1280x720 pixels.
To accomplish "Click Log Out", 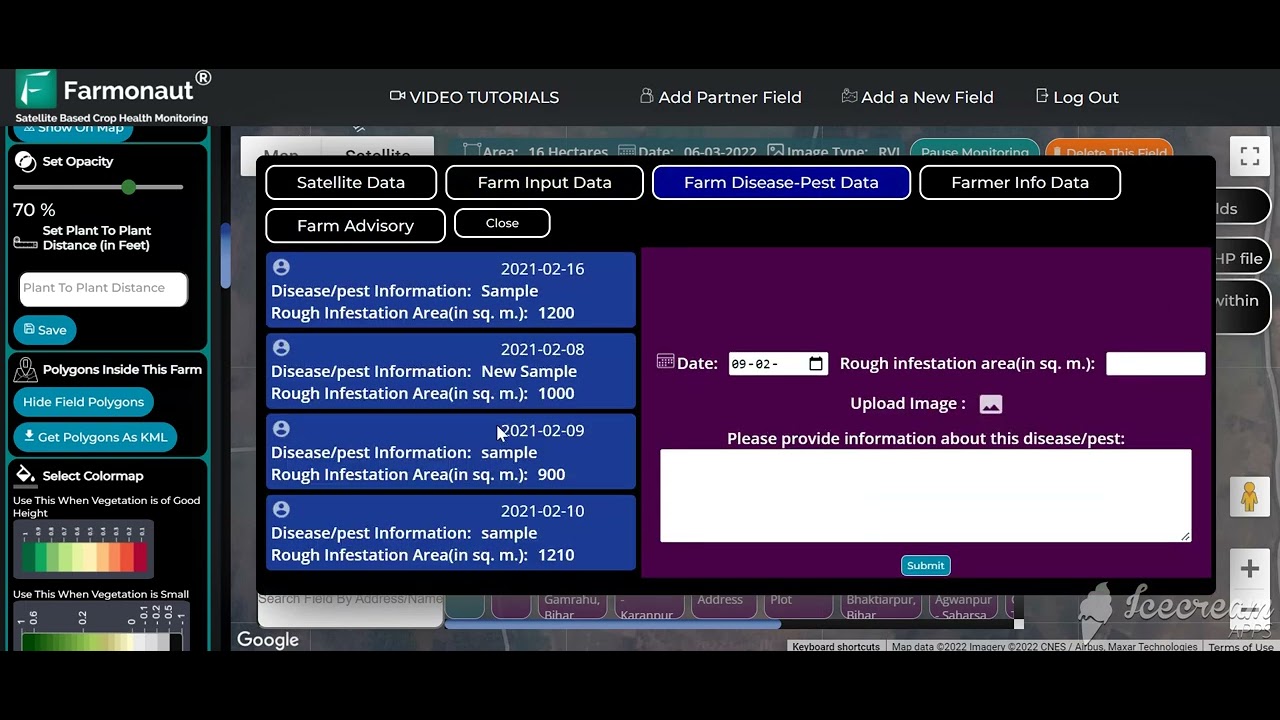I will 1077,97.
